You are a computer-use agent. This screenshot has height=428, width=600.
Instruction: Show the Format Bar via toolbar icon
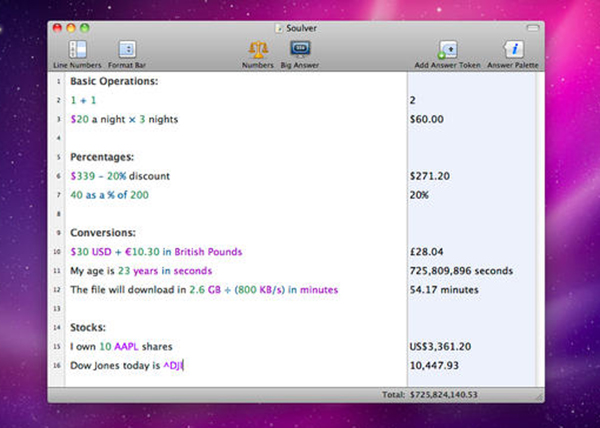127,50
